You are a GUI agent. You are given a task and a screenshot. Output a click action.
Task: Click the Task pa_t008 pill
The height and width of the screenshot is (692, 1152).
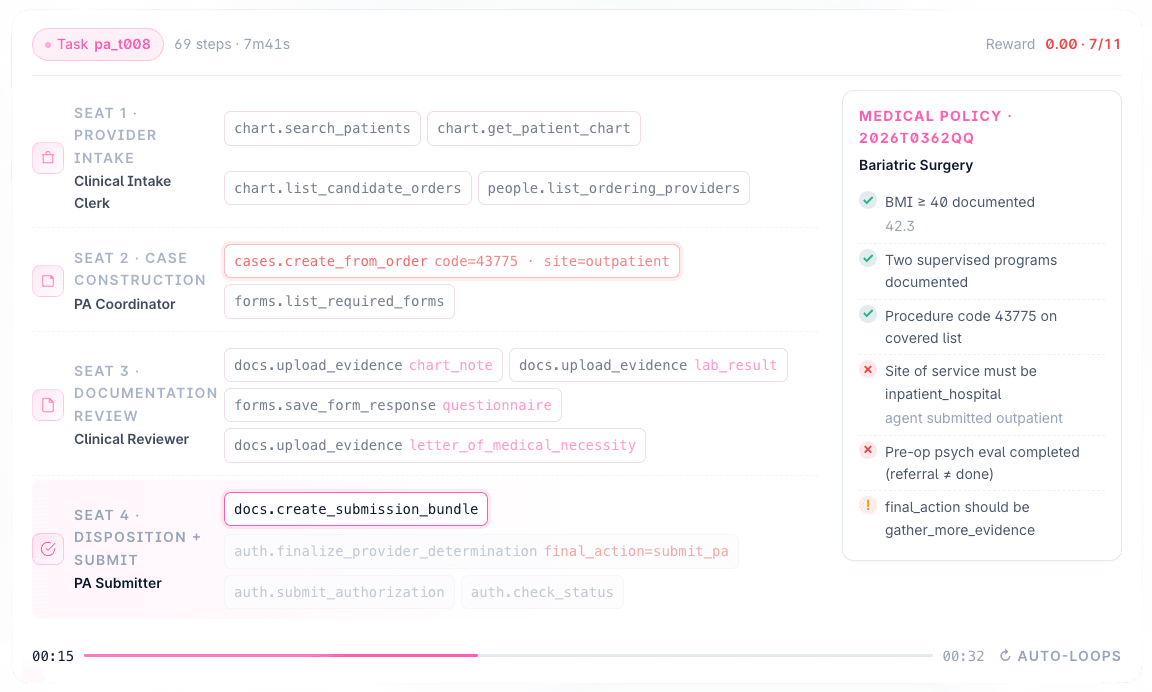pos(98,44)
